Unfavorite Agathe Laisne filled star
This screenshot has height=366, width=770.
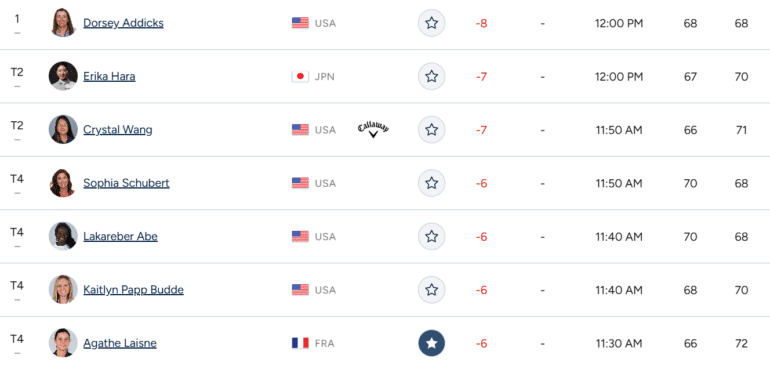(x=431, y=343)
